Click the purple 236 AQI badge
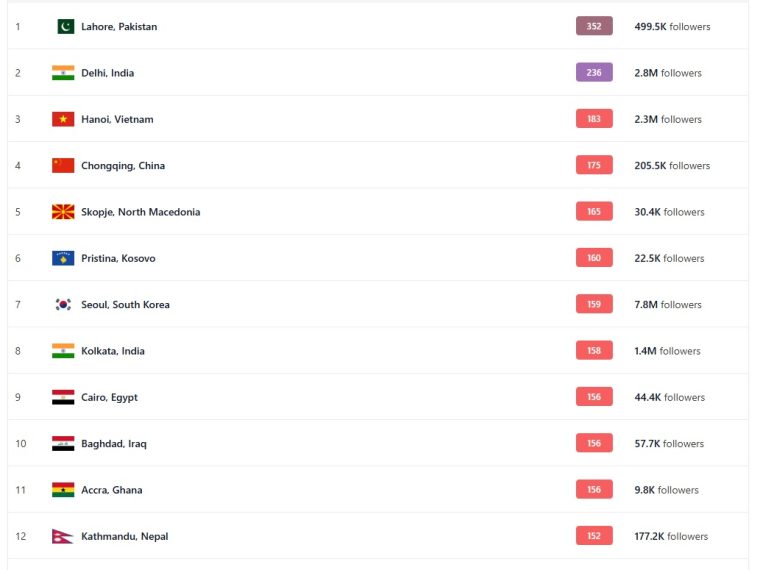The width and height of the screenshot is (760, 570). coord(594,72)
